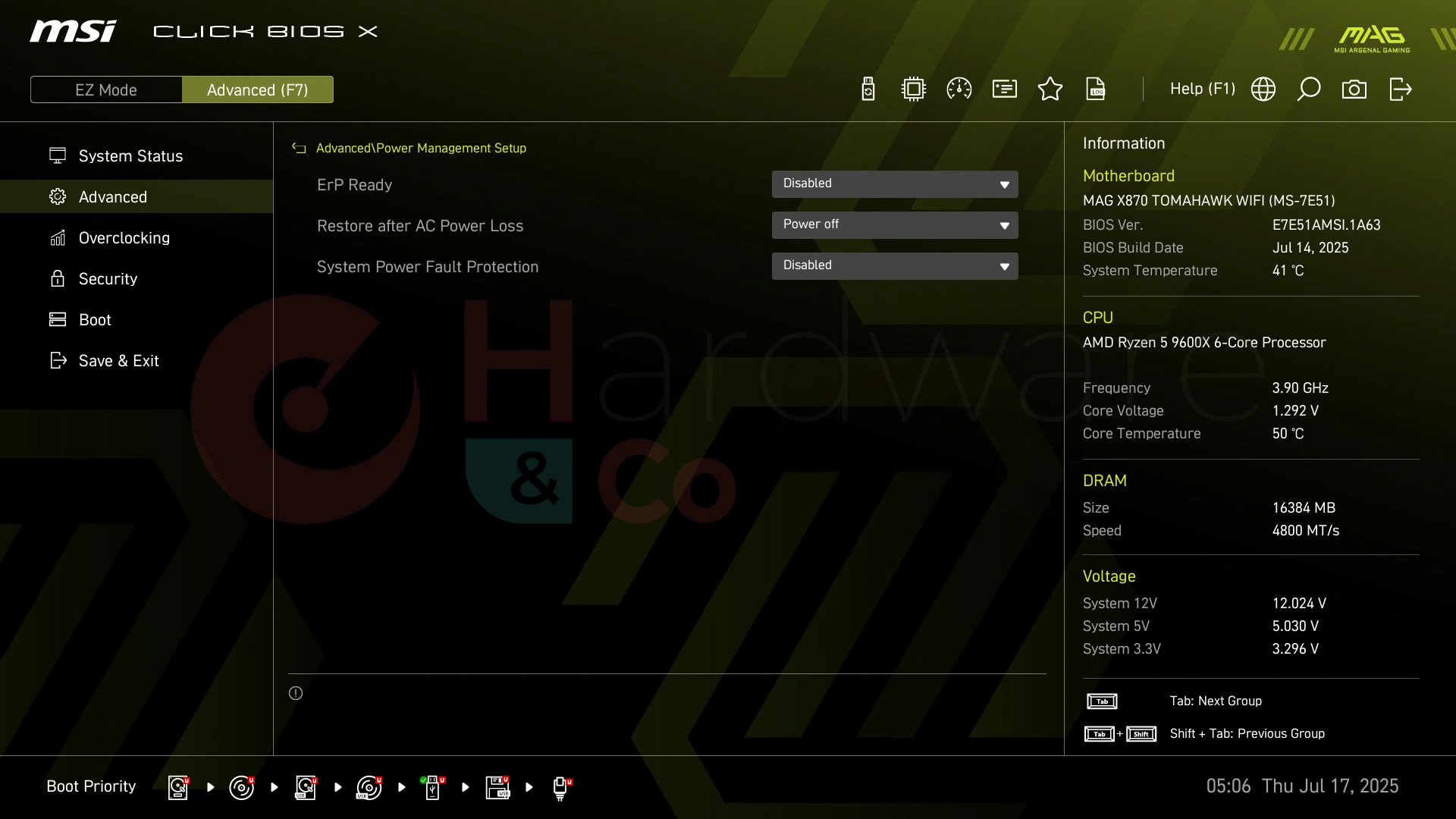Click the System 12V value 12.024 V

point(1299,604)
